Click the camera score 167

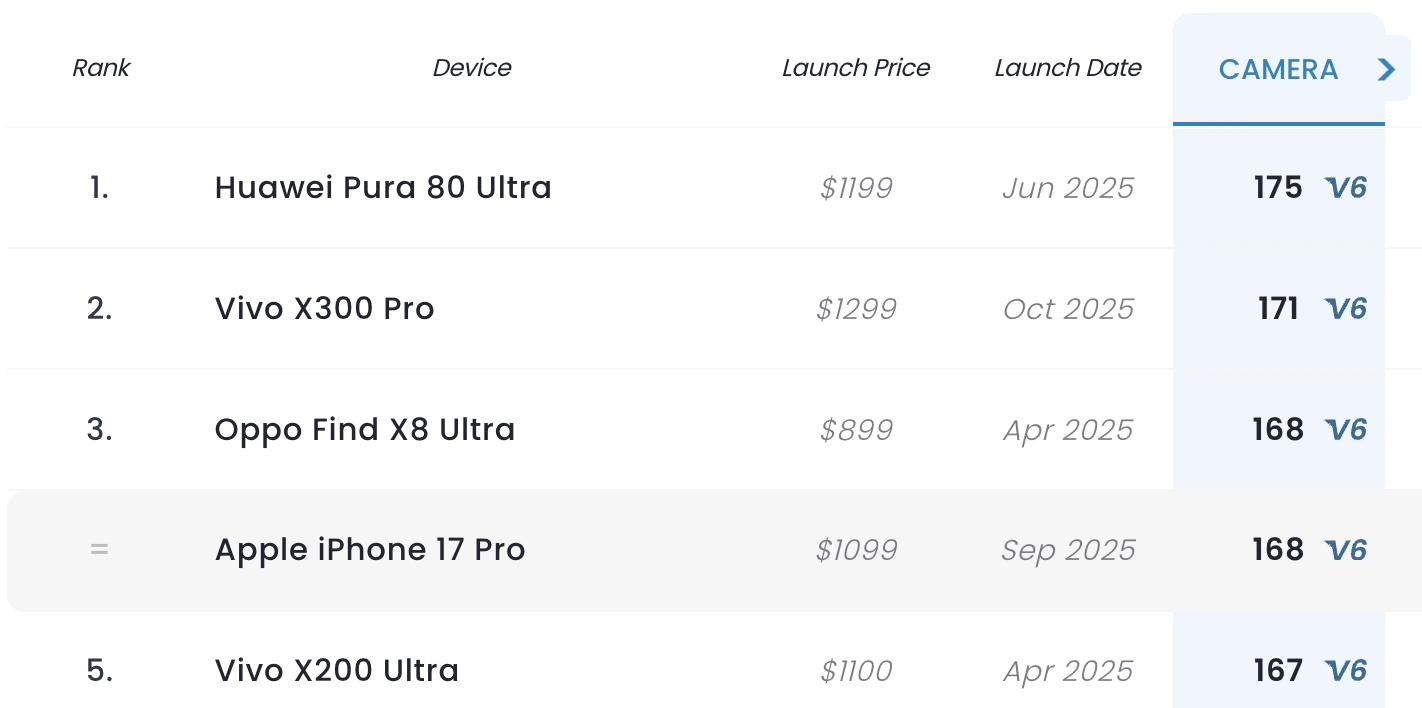pos(1278,671)
